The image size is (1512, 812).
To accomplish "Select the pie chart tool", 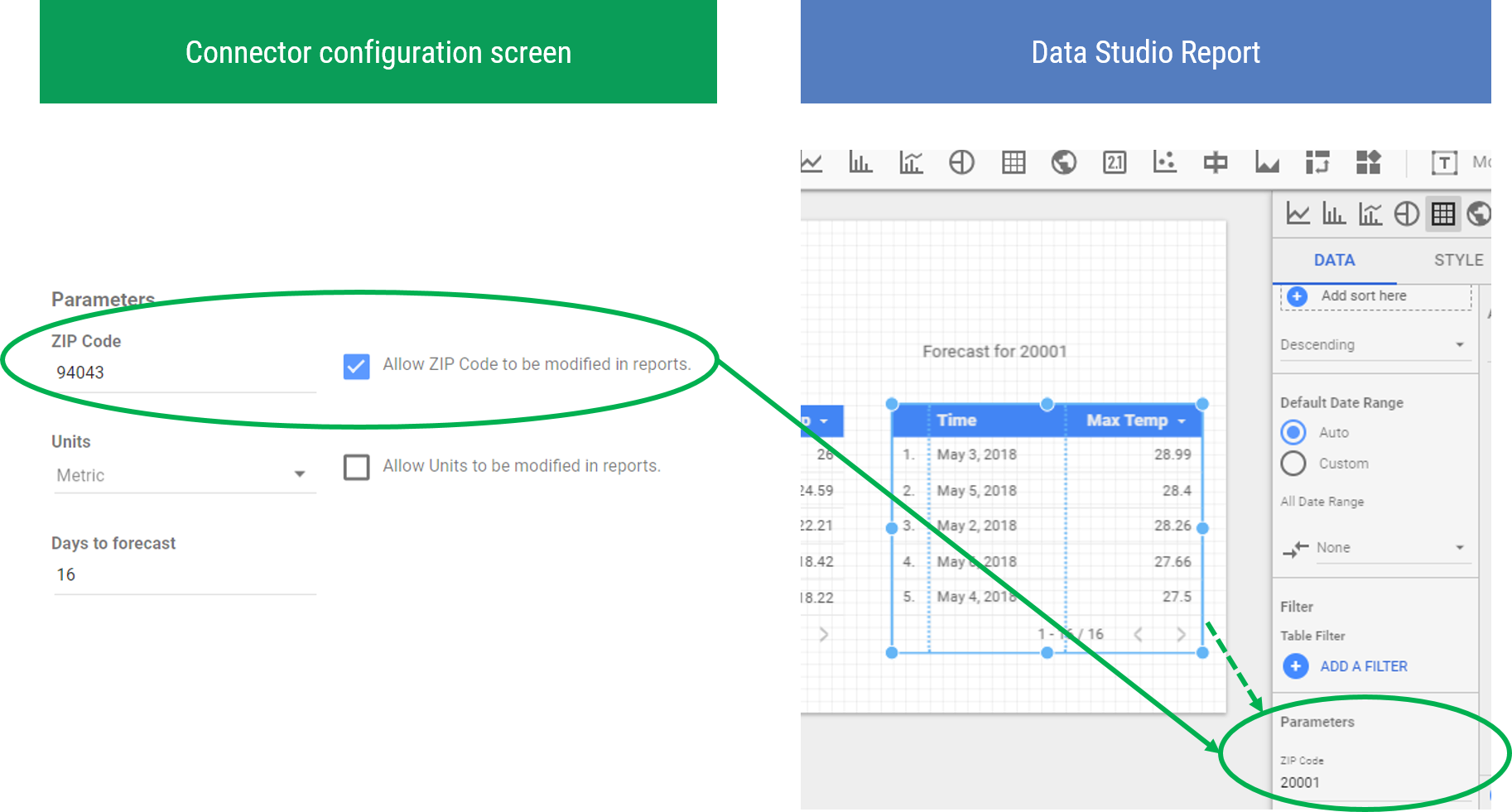I will [961, 163].
